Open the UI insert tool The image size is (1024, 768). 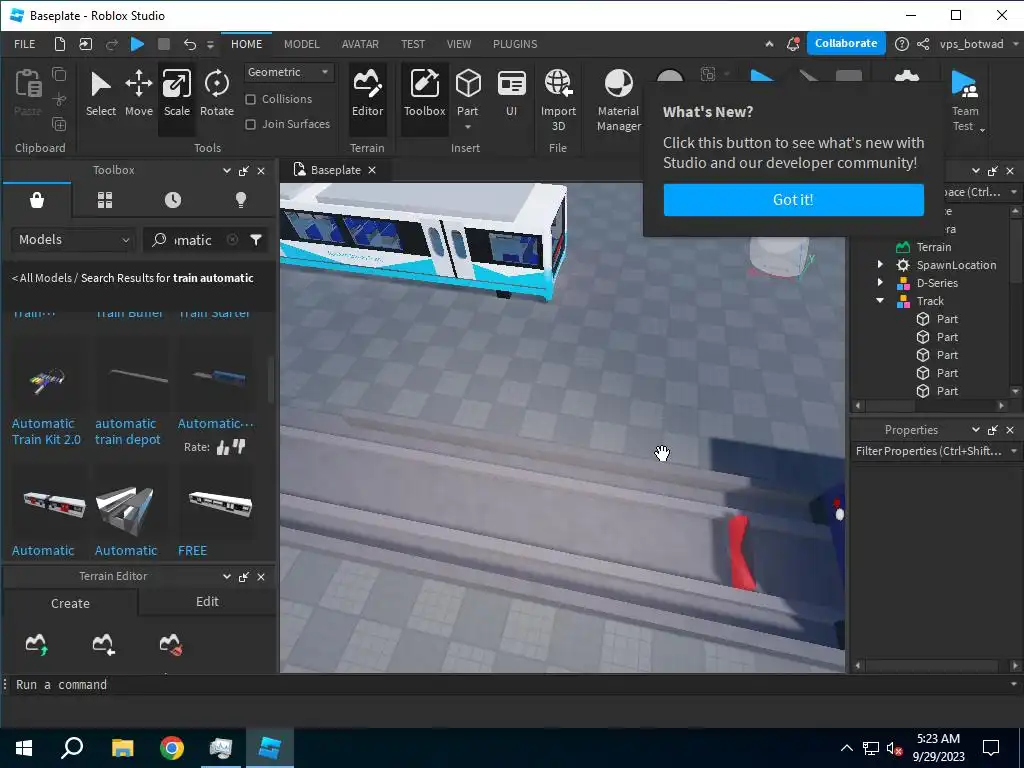click(x=511, y=93)
